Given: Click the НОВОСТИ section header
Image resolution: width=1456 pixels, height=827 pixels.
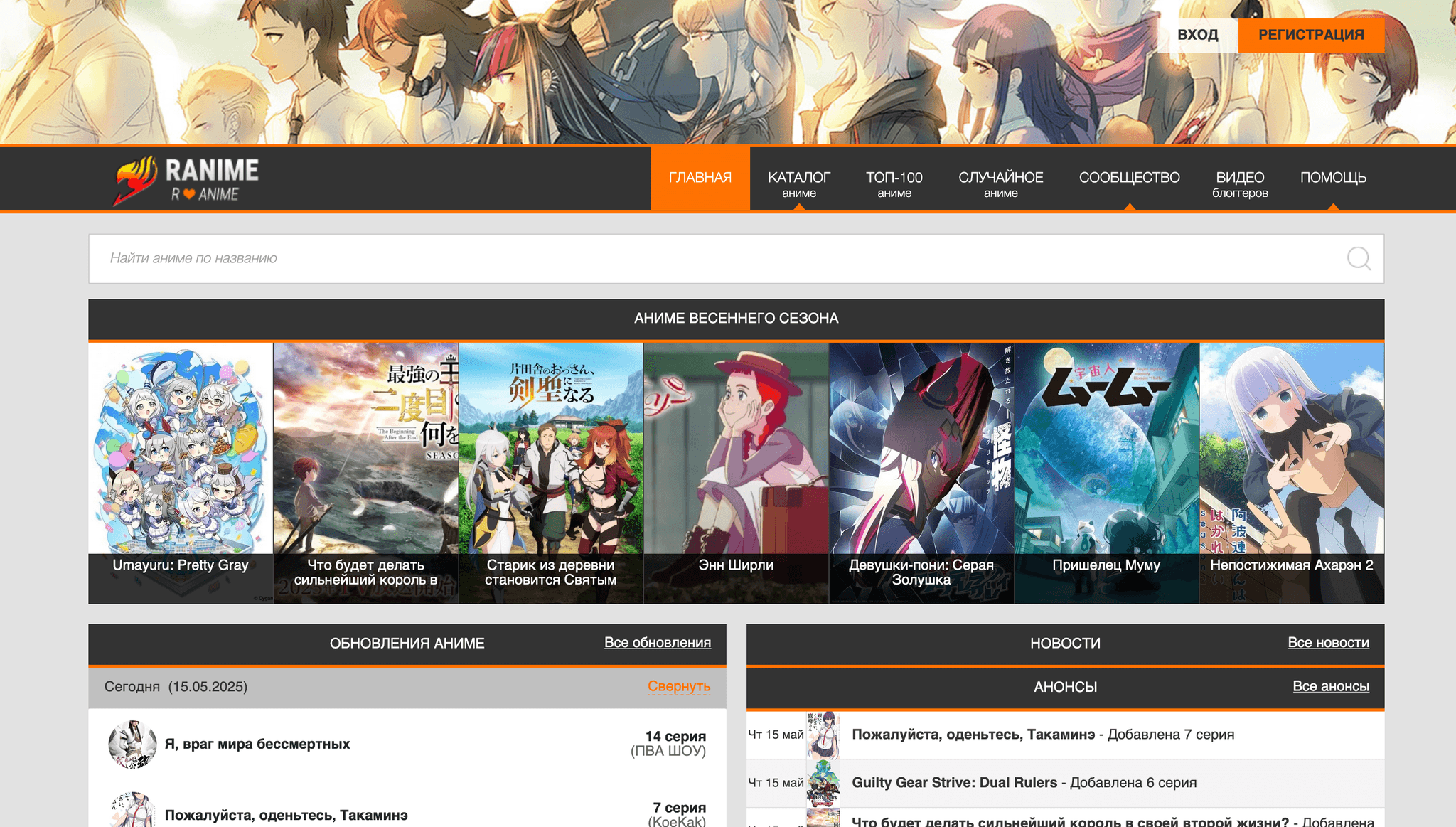Looking at the screenshot, I should pyautogui.click(x=1065, y=644).
